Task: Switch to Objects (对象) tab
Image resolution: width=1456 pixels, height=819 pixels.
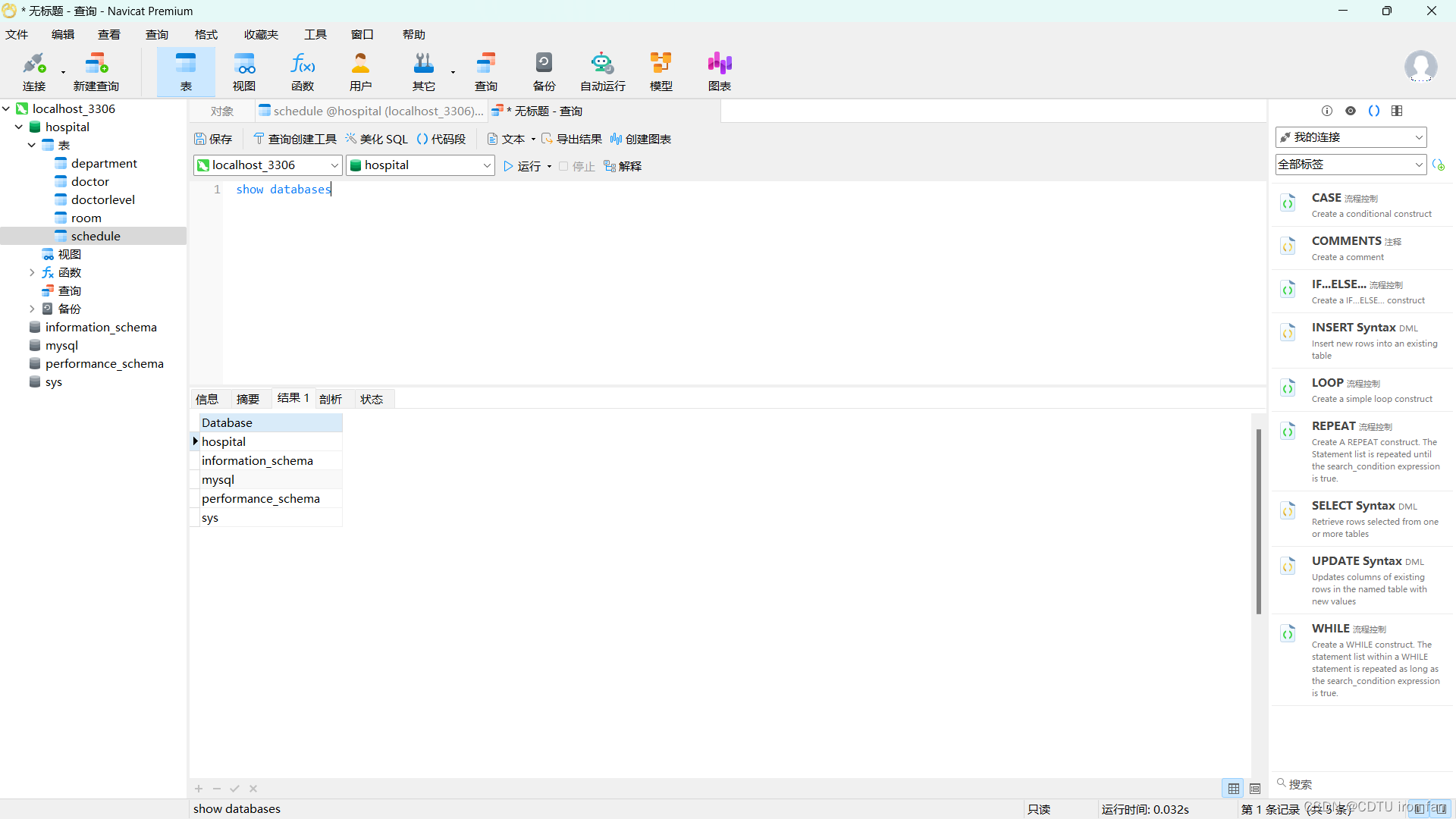Action: [x=222, y=111]
